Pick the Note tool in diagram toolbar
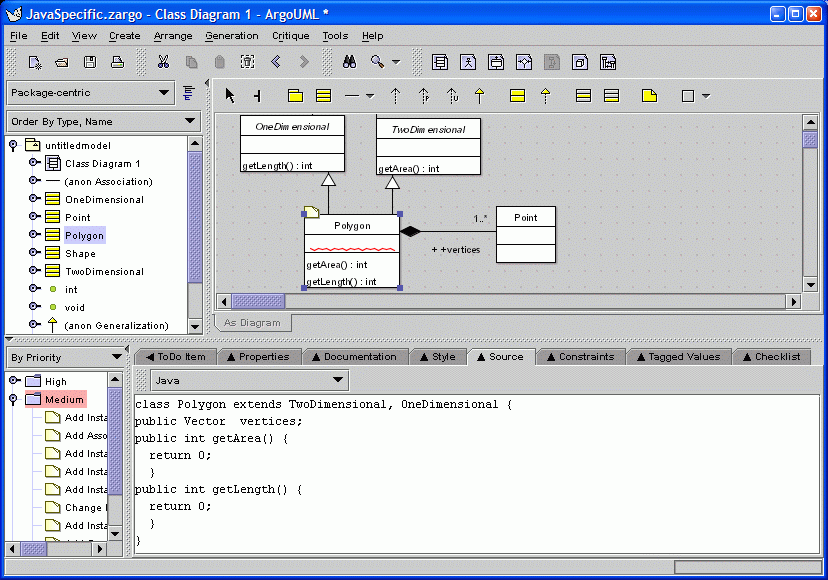The width and height of the screenshot is (828, 580). tap(649, 96)
